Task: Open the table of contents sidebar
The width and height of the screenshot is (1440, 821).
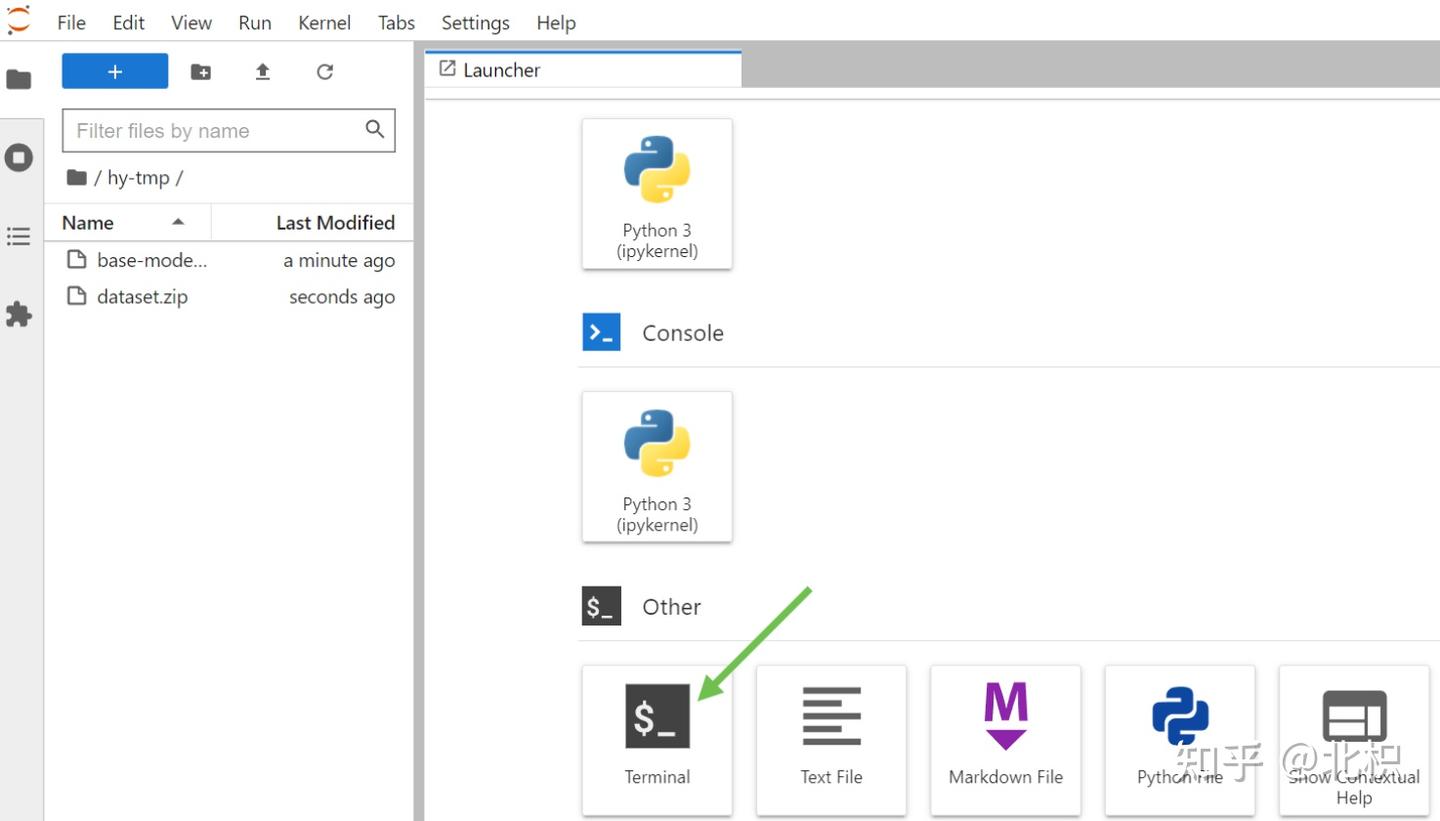Action: pyautogui.click(x=19, y=237)
